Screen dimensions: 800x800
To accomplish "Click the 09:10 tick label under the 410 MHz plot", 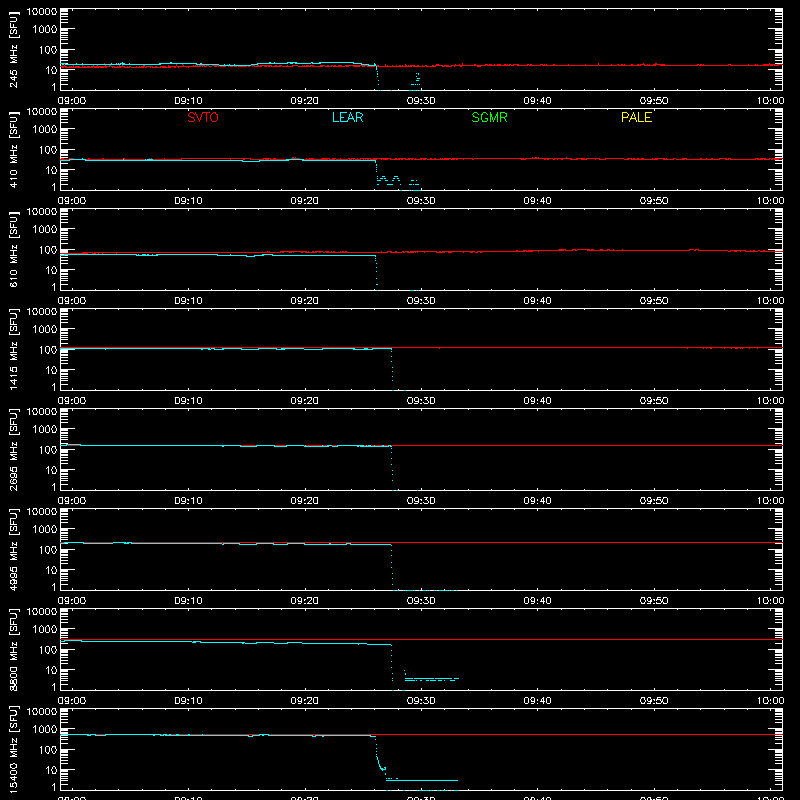I will click(188, 201).
